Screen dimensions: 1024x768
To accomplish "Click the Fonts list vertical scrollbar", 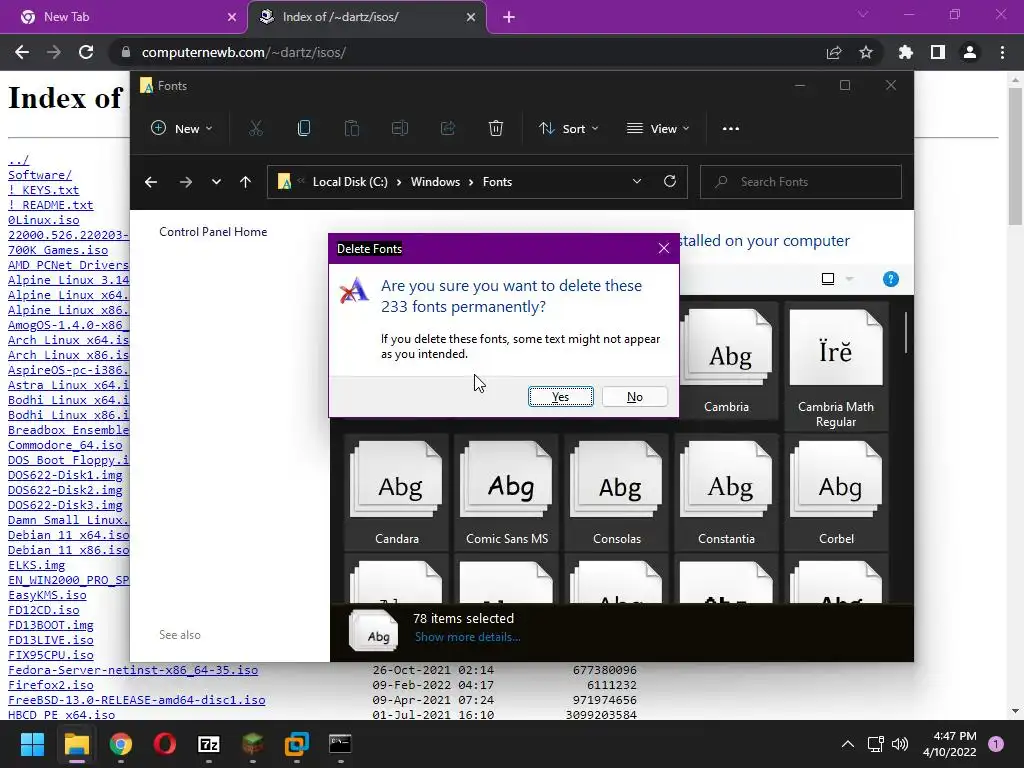I will click(906, 333).
